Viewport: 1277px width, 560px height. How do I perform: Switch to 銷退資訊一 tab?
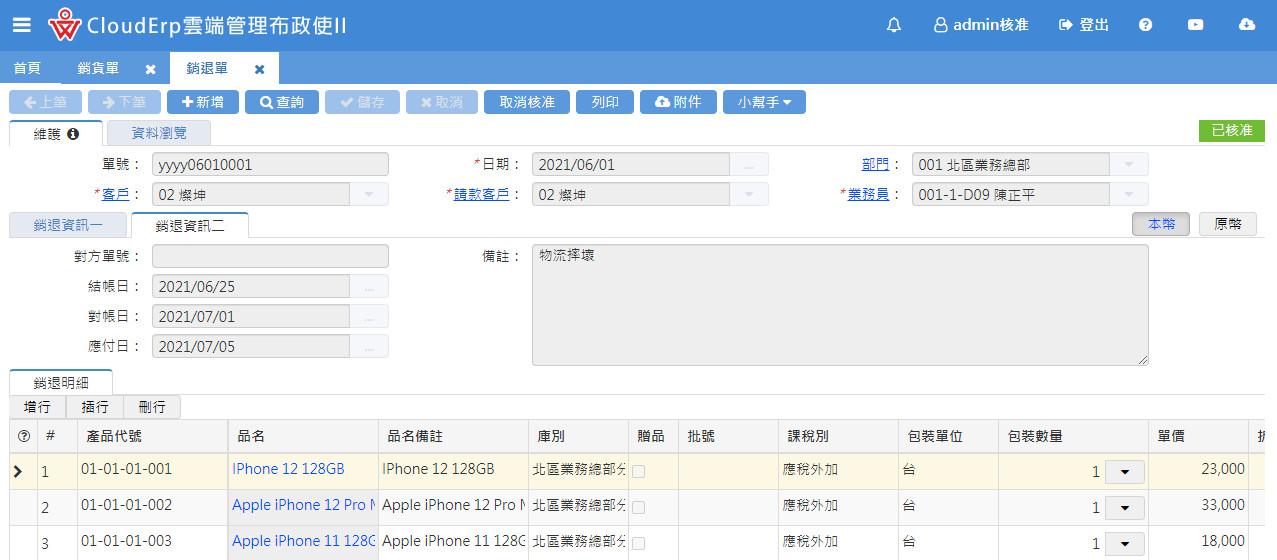68,225
